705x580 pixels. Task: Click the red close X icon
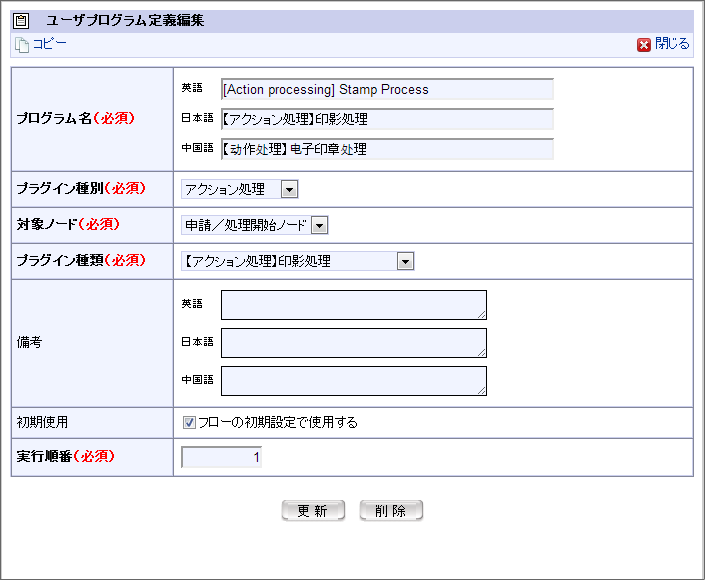click(x=643, y=45)
